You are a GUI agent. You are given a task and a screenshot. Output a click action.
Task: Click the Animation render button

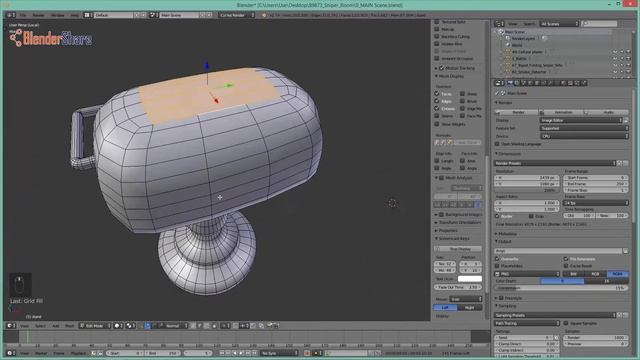point(562,112)
